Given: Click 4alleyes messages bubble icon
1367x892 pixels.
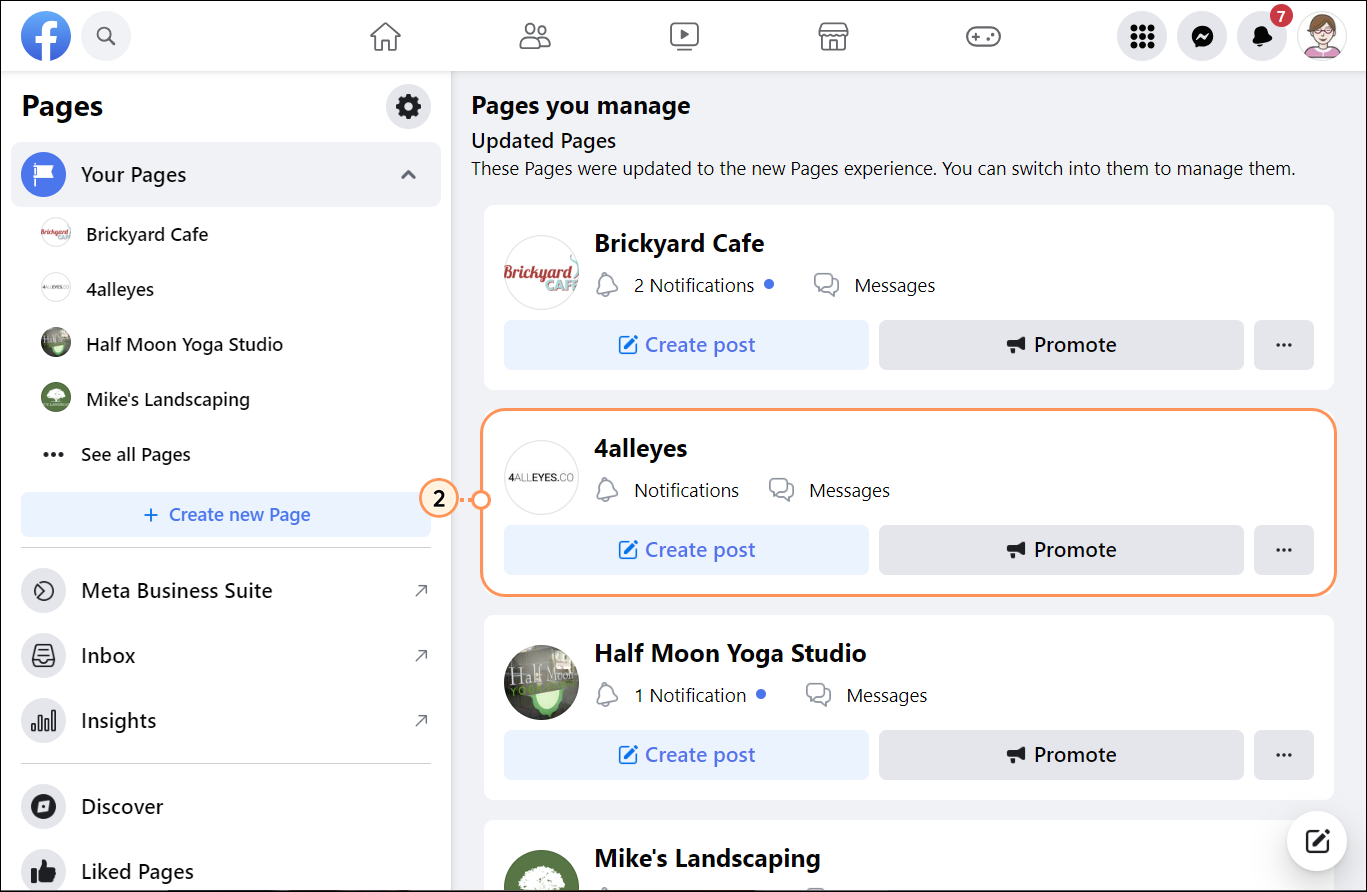Looking at the screenshot, I should pyautogui.click(x=781, y=491).
